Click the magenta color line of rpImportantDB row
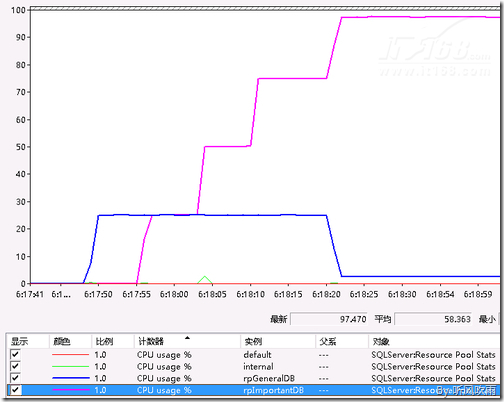 70,390
